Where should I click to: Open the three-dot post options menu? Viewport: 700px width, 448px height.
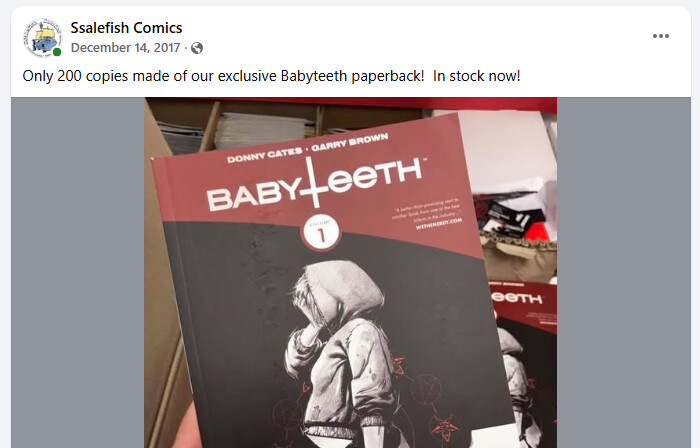(x=660, y=36)
